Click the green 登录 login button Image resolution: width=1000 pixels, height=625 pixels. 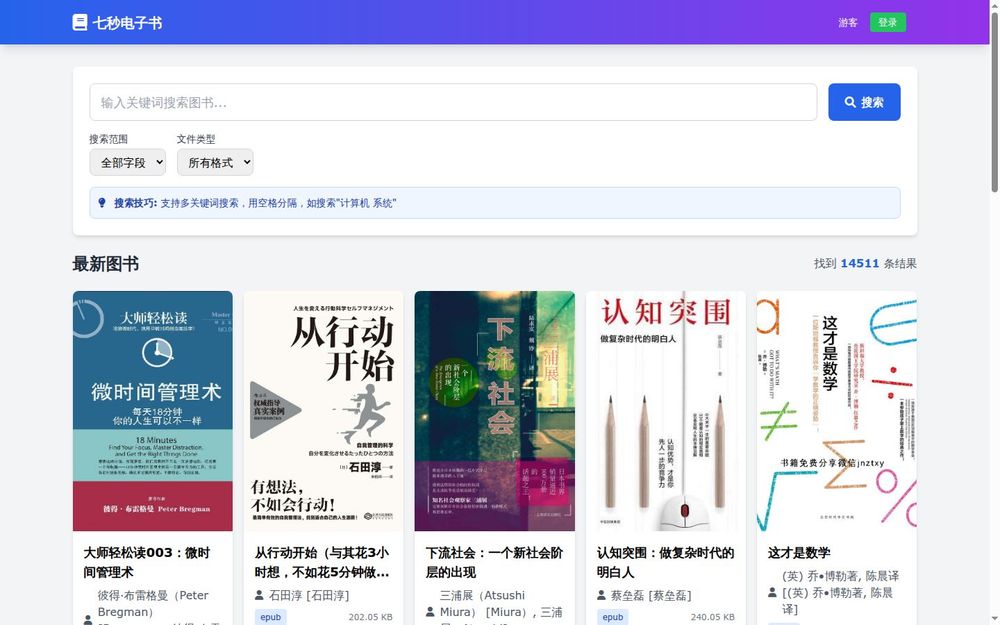[x=888, y=22]
